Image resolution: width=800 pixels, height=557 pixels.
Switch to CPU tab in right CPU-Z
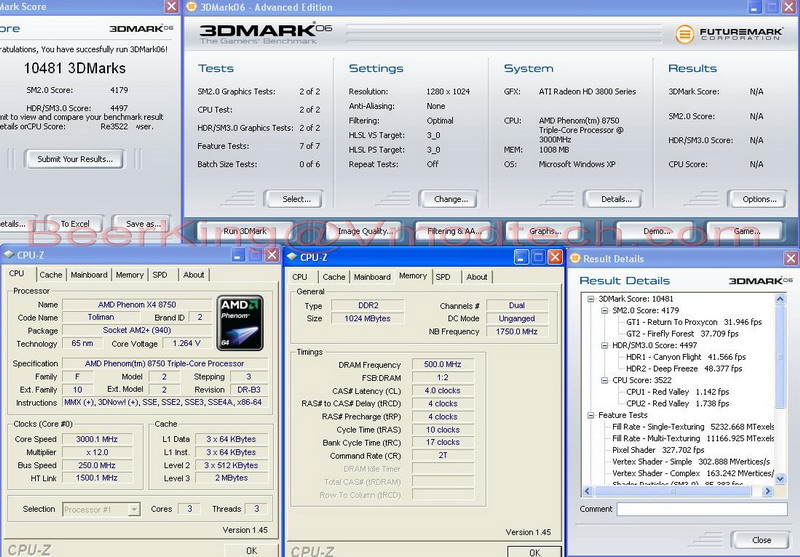299,277
